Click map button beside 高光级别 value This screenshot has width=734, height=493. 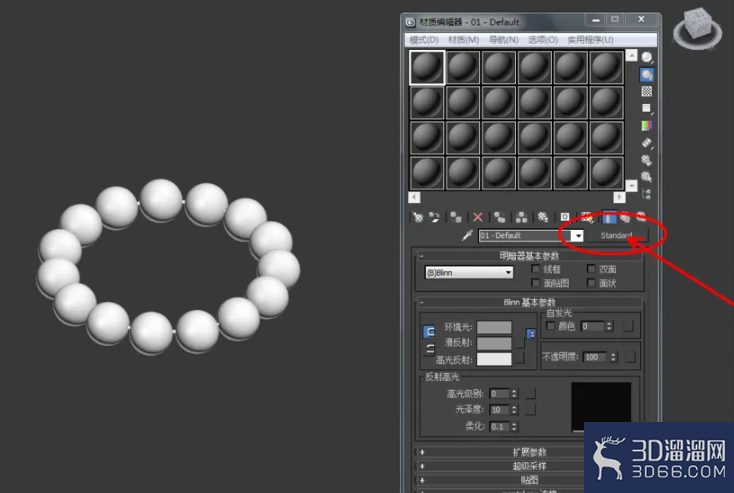(x=530, y=394)
